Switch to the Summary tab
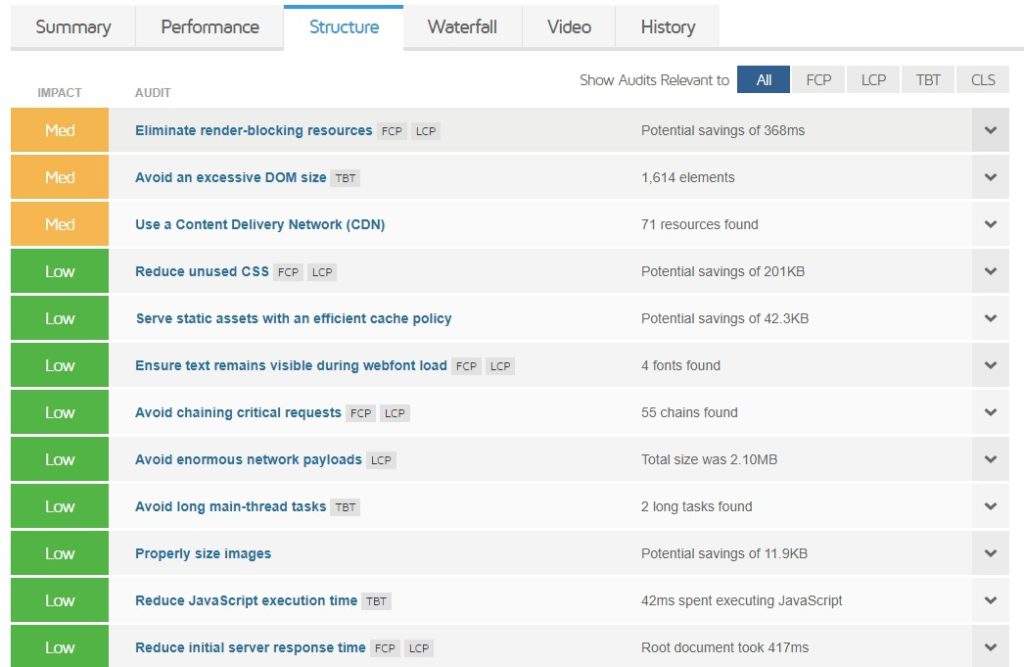 click(73, 27)
